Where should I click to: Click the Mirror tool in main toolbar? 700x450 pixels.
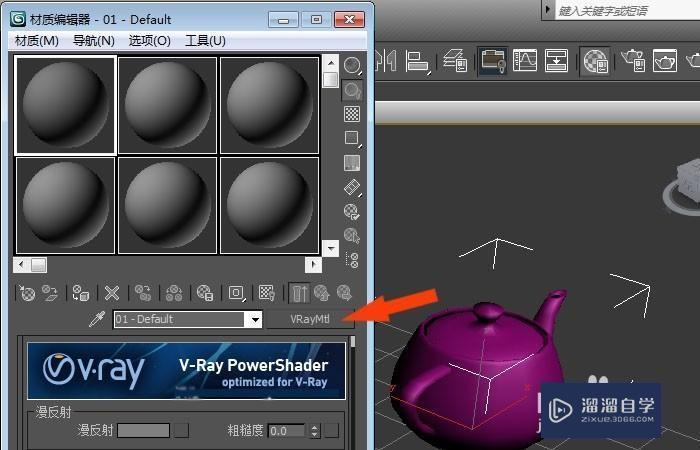pyautogui.click(x=387, y=61)
